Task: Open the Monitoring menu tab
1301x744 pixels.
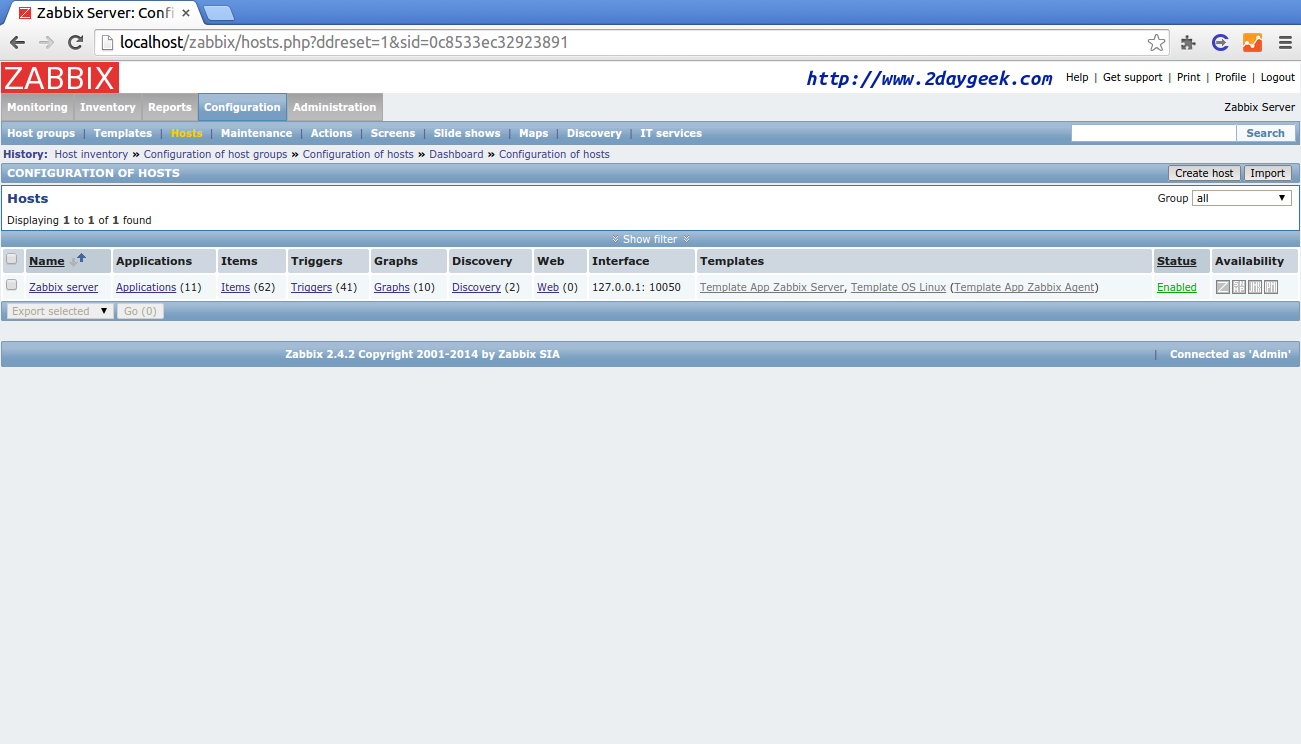Action: (38, 107)
